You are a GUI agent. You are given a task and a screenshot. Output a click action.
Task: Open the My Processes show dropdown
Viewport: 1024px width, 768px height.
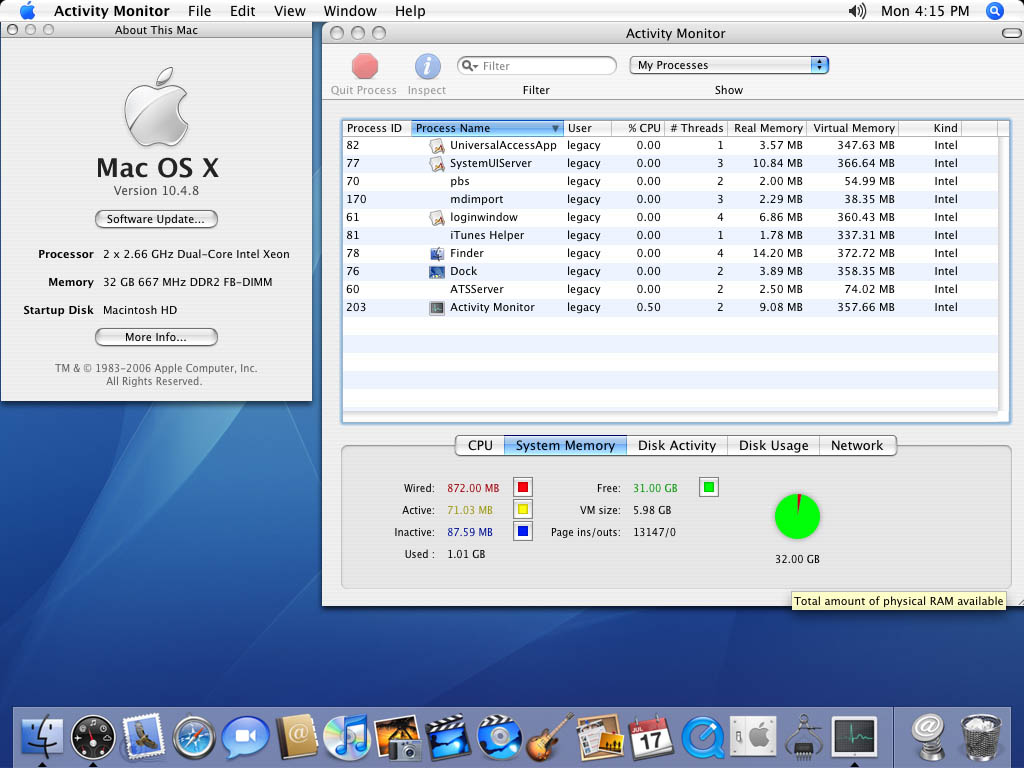click(729, 65)
